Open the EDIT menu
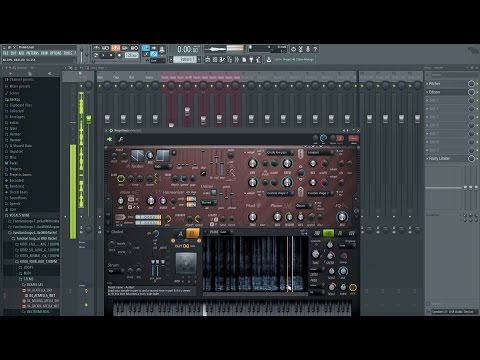 click(13, 53)
